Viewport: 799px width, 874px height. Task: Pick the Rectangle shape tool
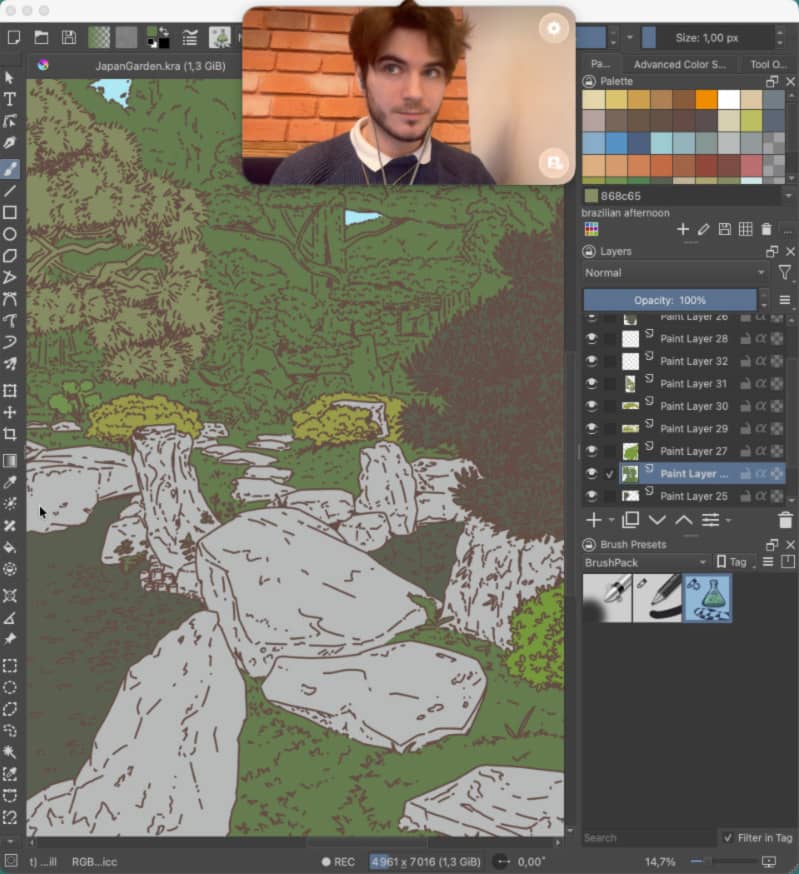(x=10, y=212)
